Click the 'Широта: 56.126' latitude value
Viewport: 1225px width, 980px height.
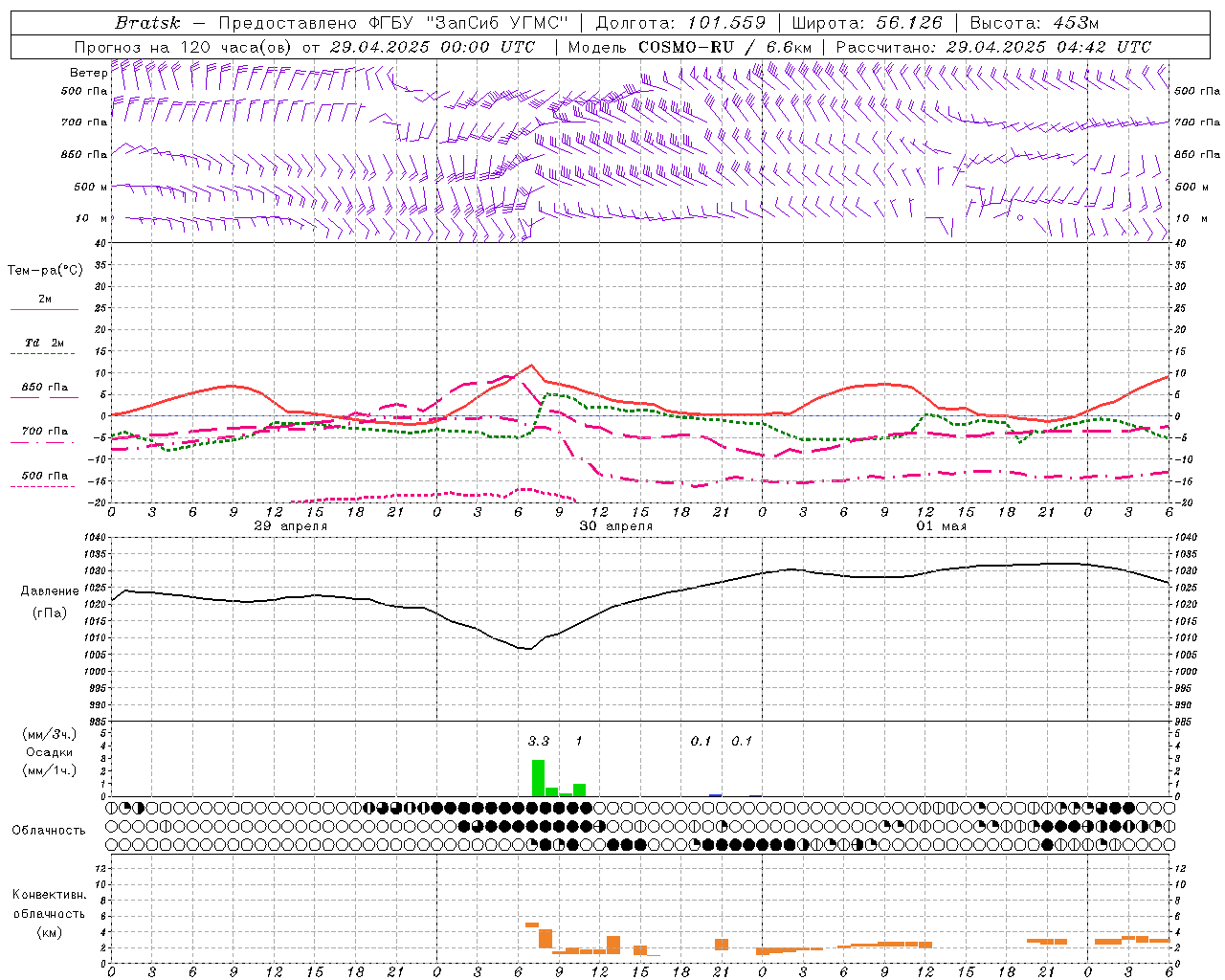coord(867,23)
